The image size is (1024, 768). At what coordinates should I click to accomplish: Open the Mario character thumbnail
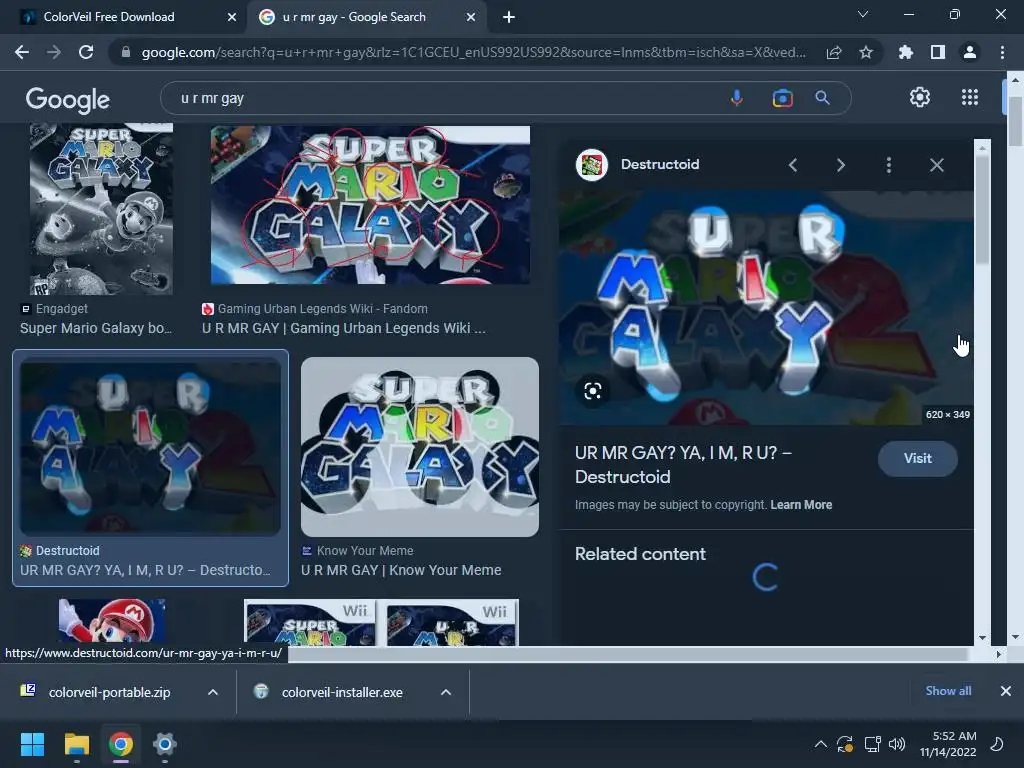click(112, 622)
